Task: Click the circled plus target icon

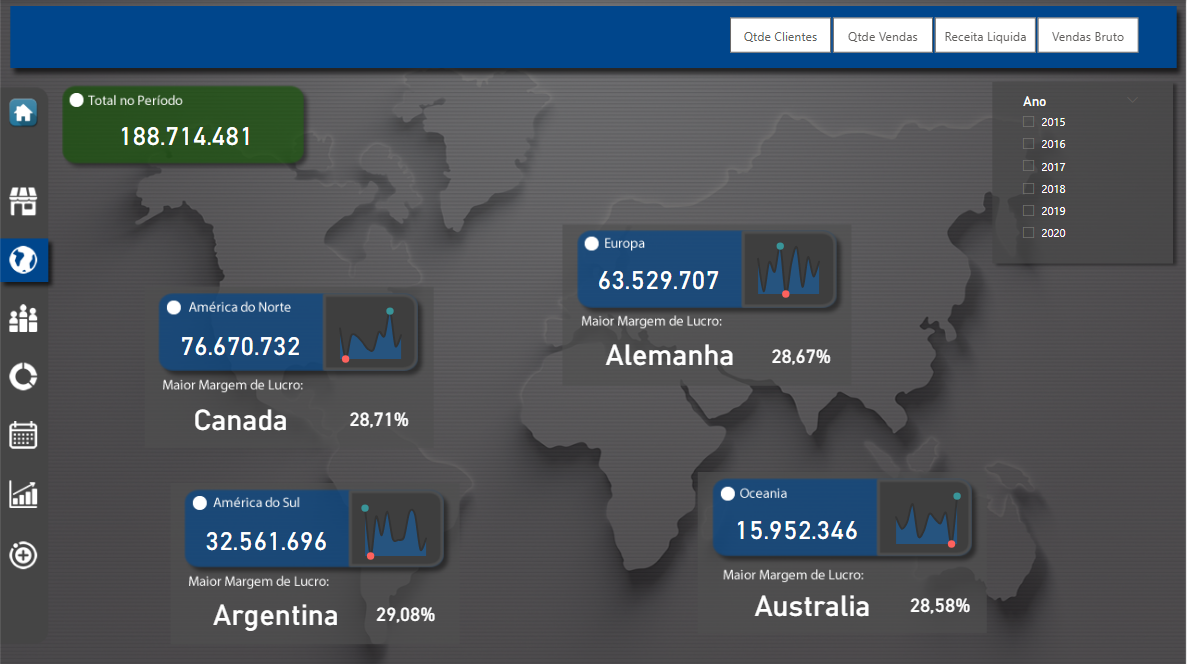Action: [x=23, y=554]
